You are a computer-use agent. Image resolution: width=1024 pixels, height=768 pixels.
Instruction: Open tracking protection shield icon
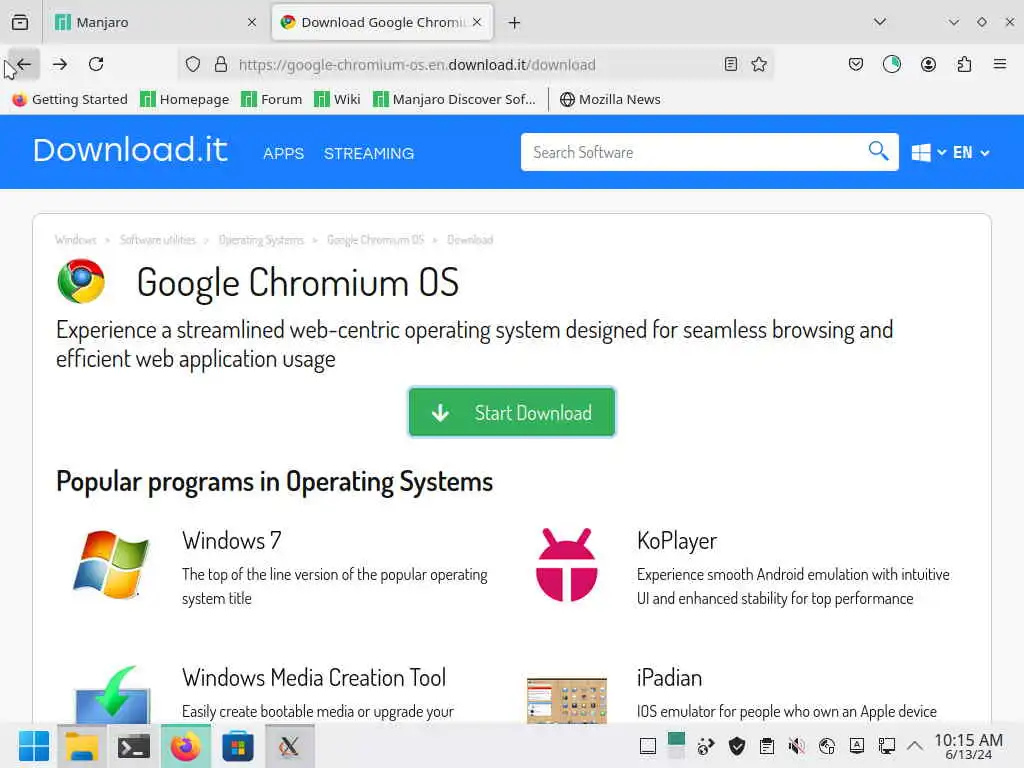pyautogui.click(x=193, y=64)
